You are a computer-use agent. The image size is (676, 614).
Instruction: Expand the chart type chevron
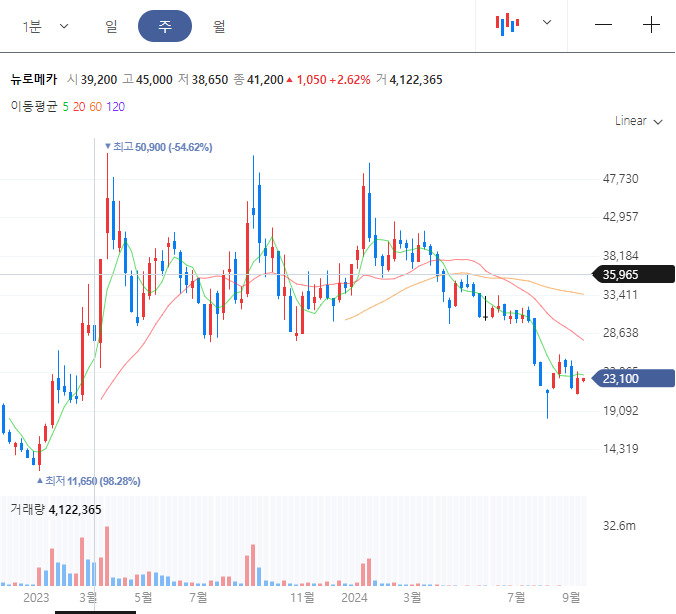(x=547, y=22)
